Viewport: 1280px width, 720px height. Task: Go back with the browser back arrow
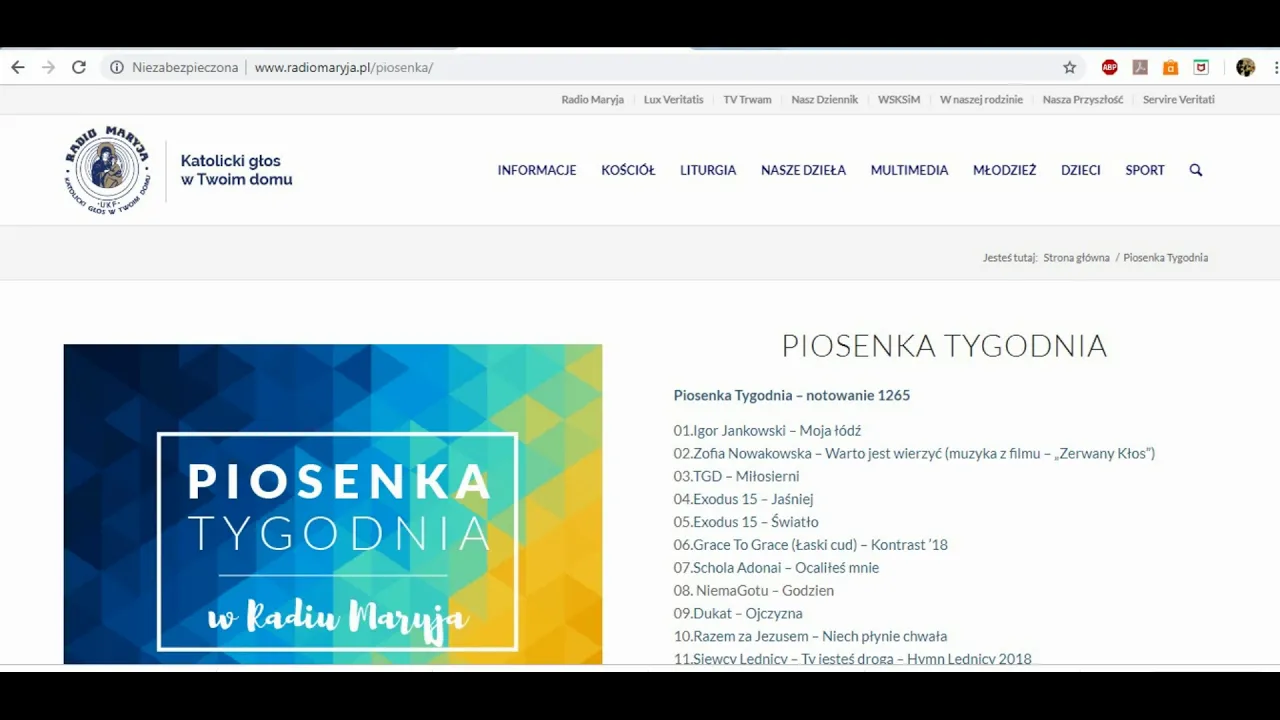click(x=18, y=67)
